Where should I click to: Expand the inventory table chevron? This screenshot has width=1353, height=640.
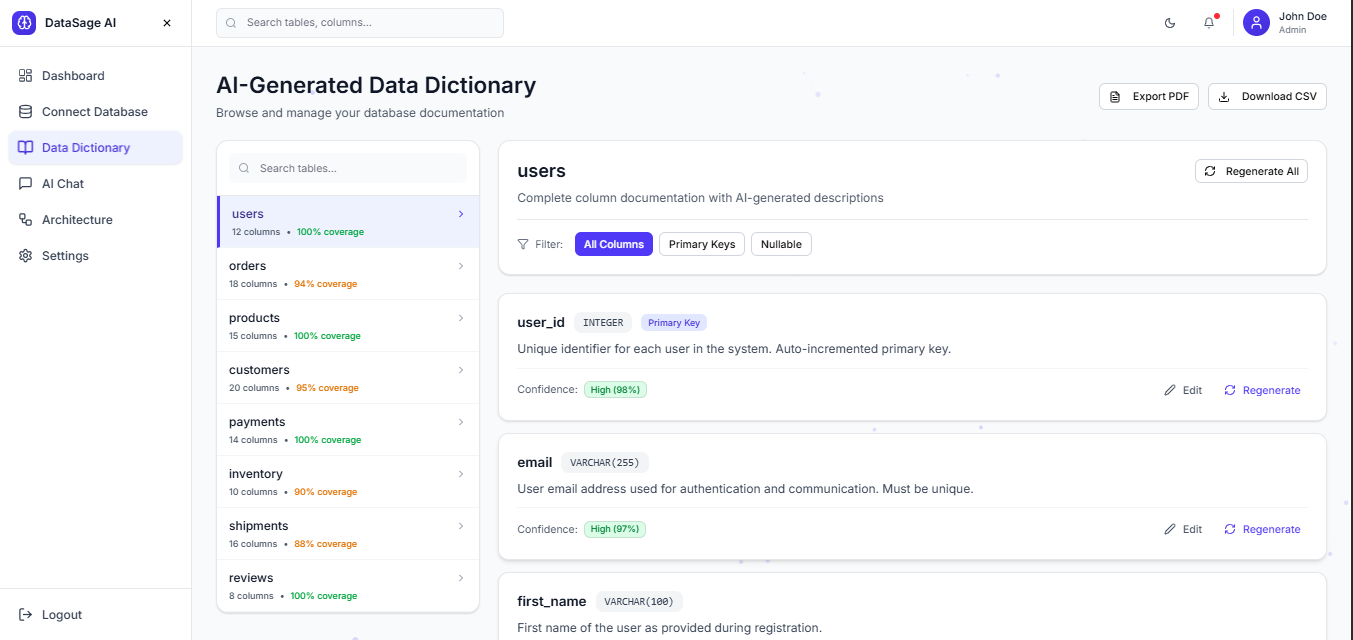pos(461,474)
